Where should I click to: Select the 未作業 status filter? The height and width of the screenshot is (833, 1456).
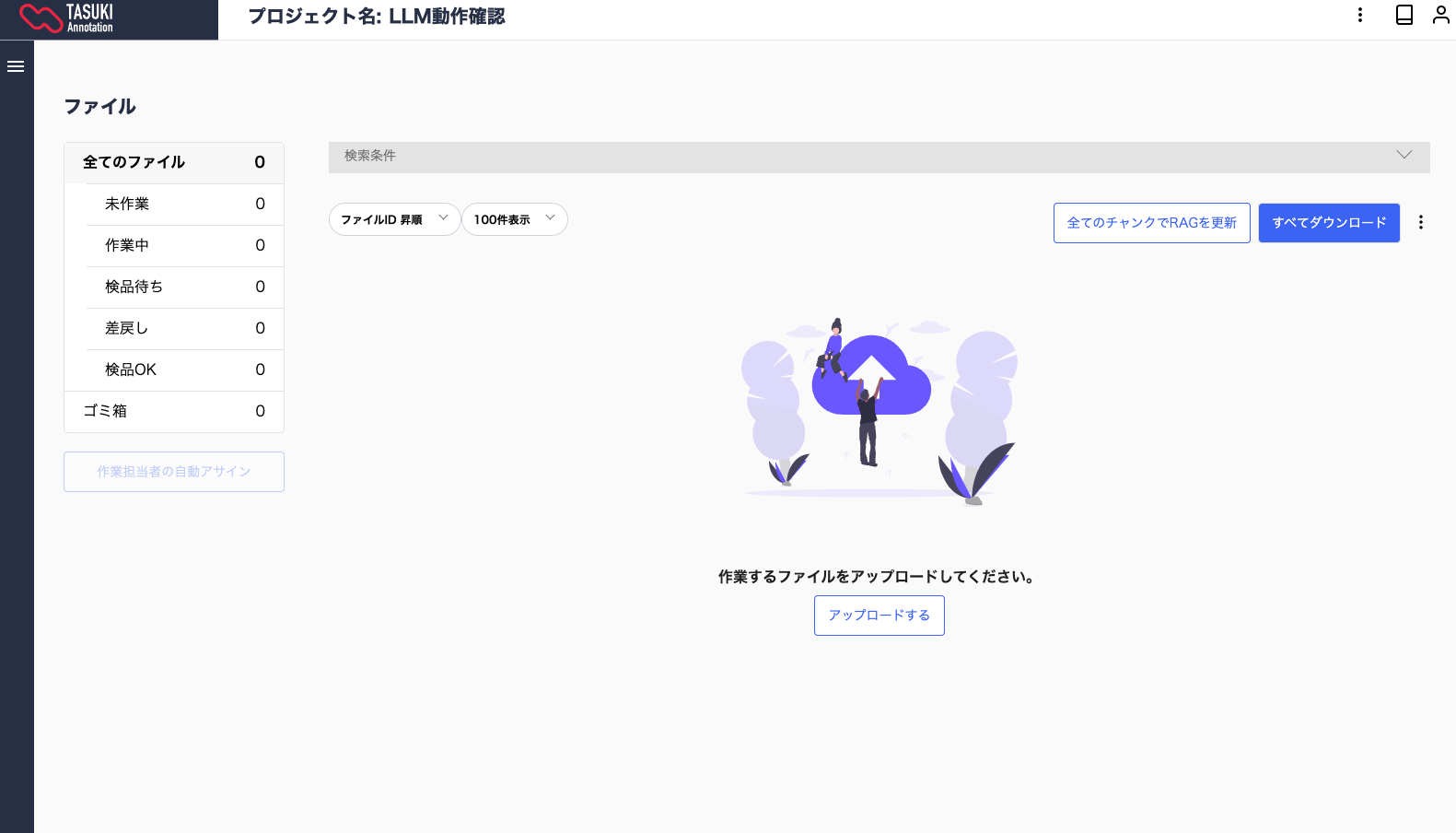(x=183, y=204)
